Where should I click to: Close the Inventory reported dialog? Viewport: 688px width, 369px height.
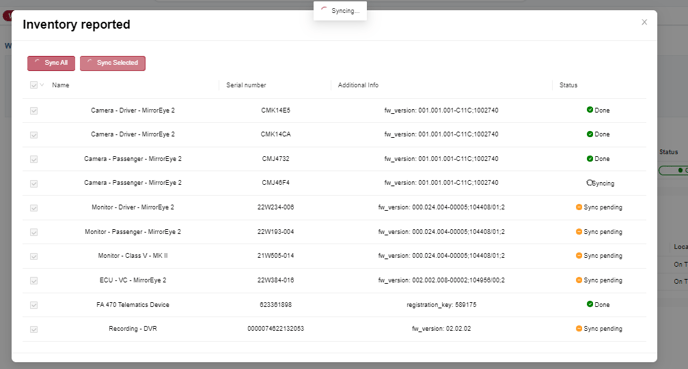click(644, 22)
